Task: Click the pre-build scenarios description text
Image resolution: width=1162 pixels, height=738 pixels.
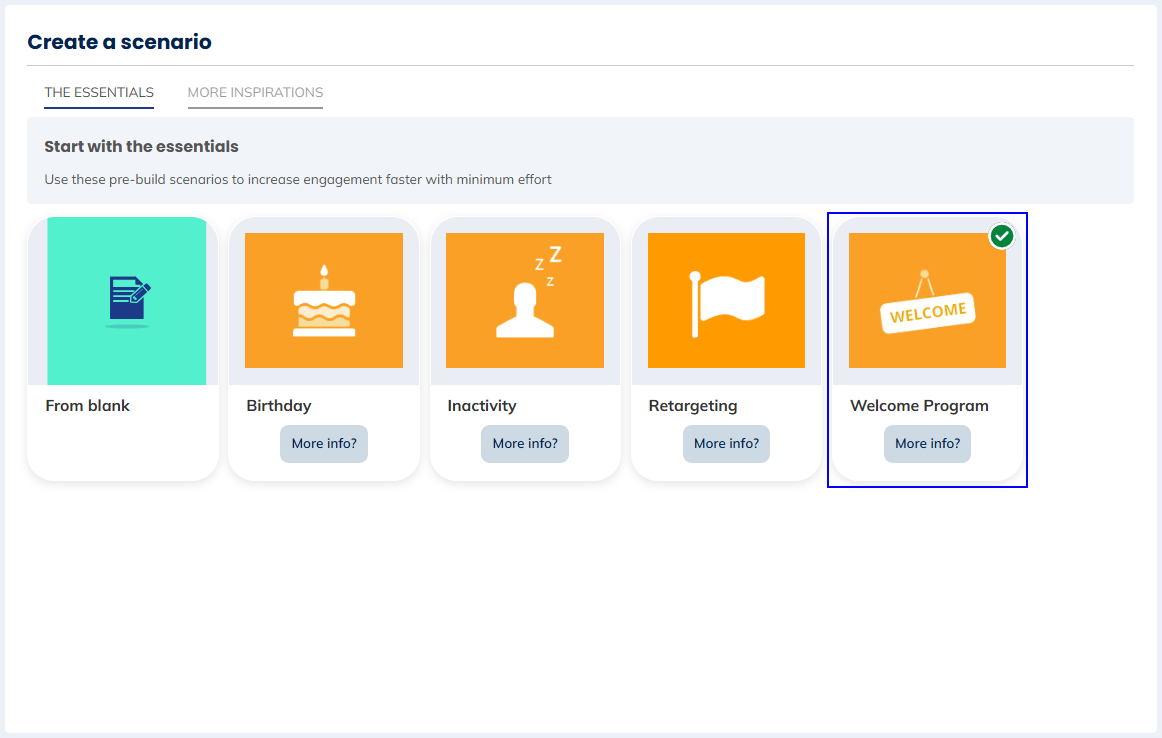Action: (298, 180)
